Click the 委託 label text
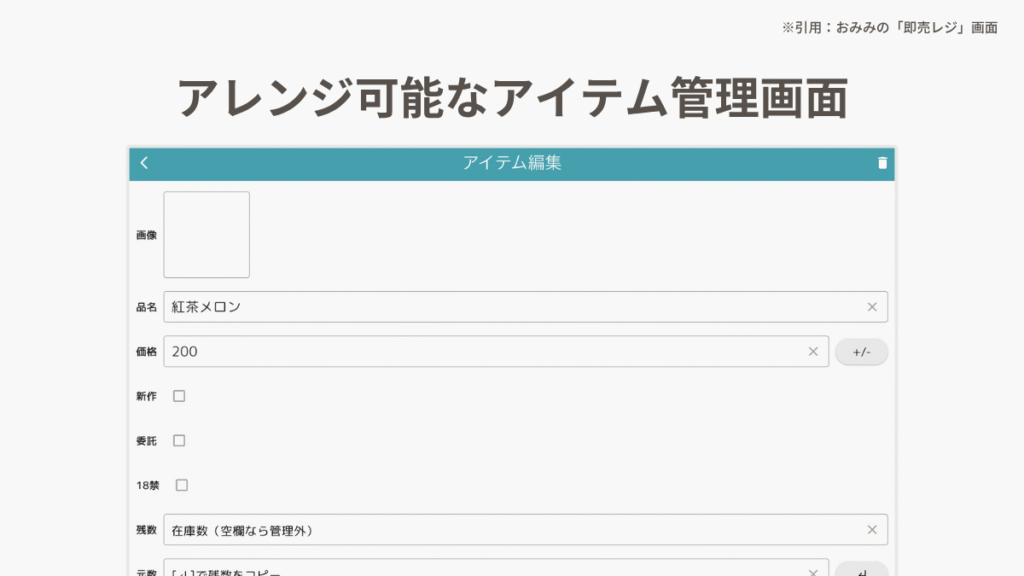The width and height of the screenshot is (1024, 576). click(x=146, y=441)
